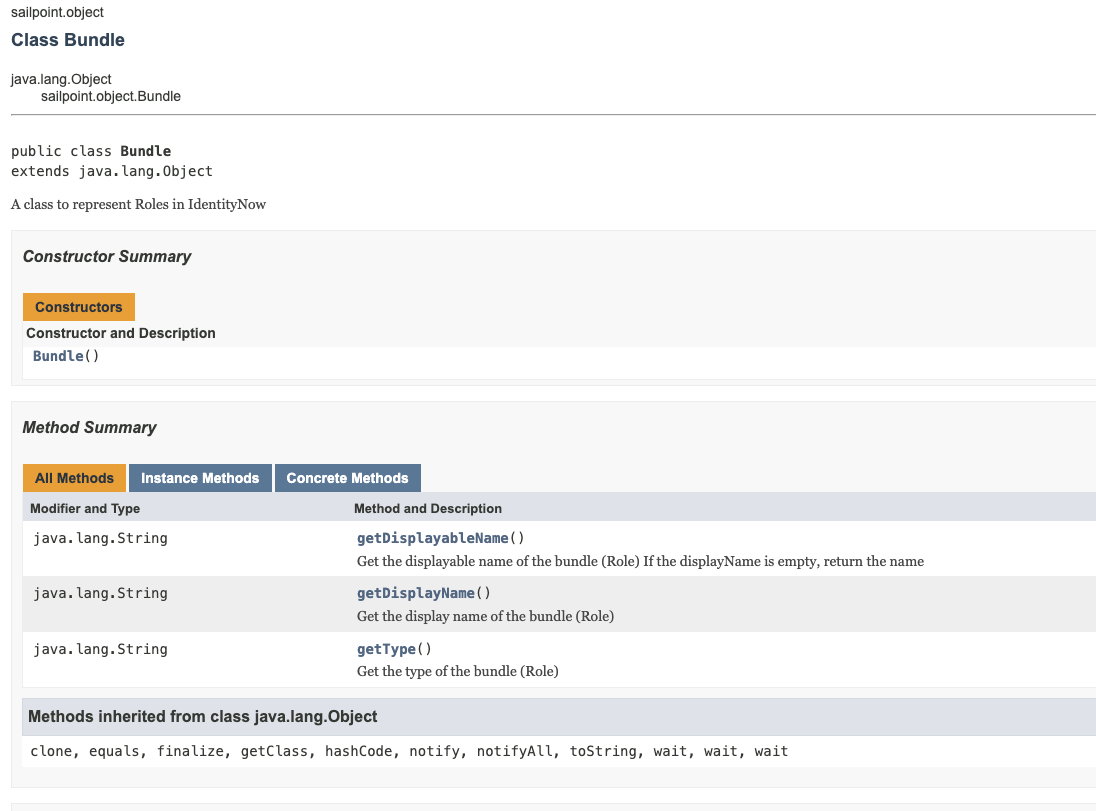The height and width of the screenshot is (811, 1096).
Task: Click the Class Bundle page heading
Action: point(68,40)
